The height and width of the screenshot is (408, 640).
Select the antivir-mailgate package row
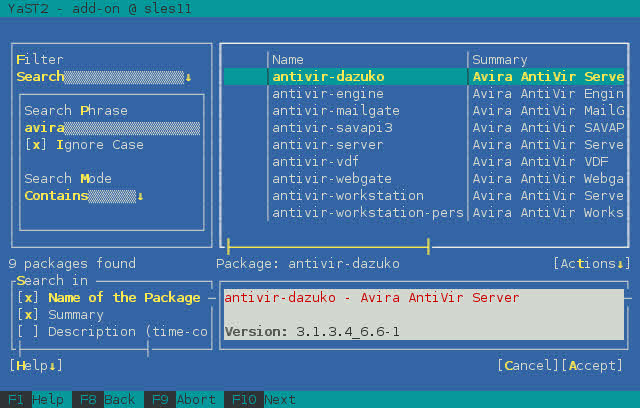(x=424, y=111)
